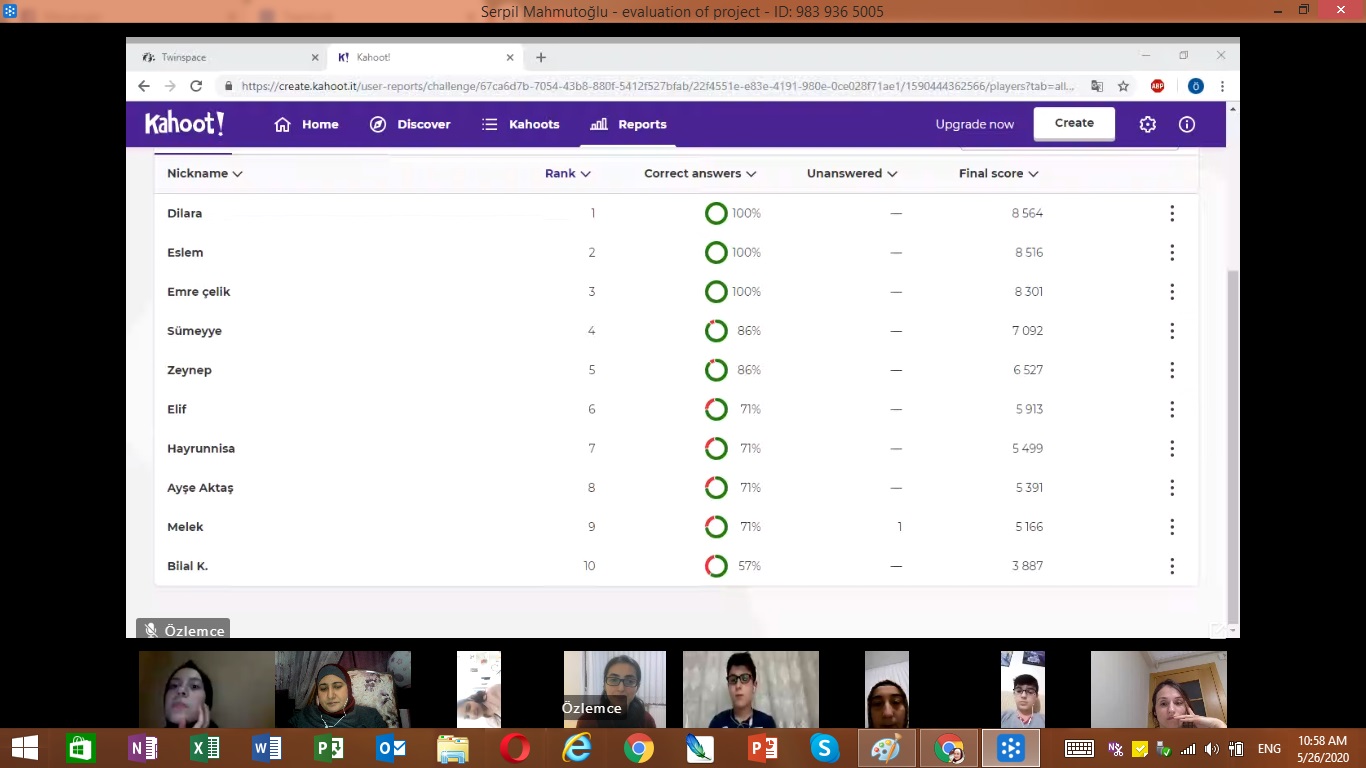
Task: Launch Excel from the taskbar
Action: (x=205, y=748)
